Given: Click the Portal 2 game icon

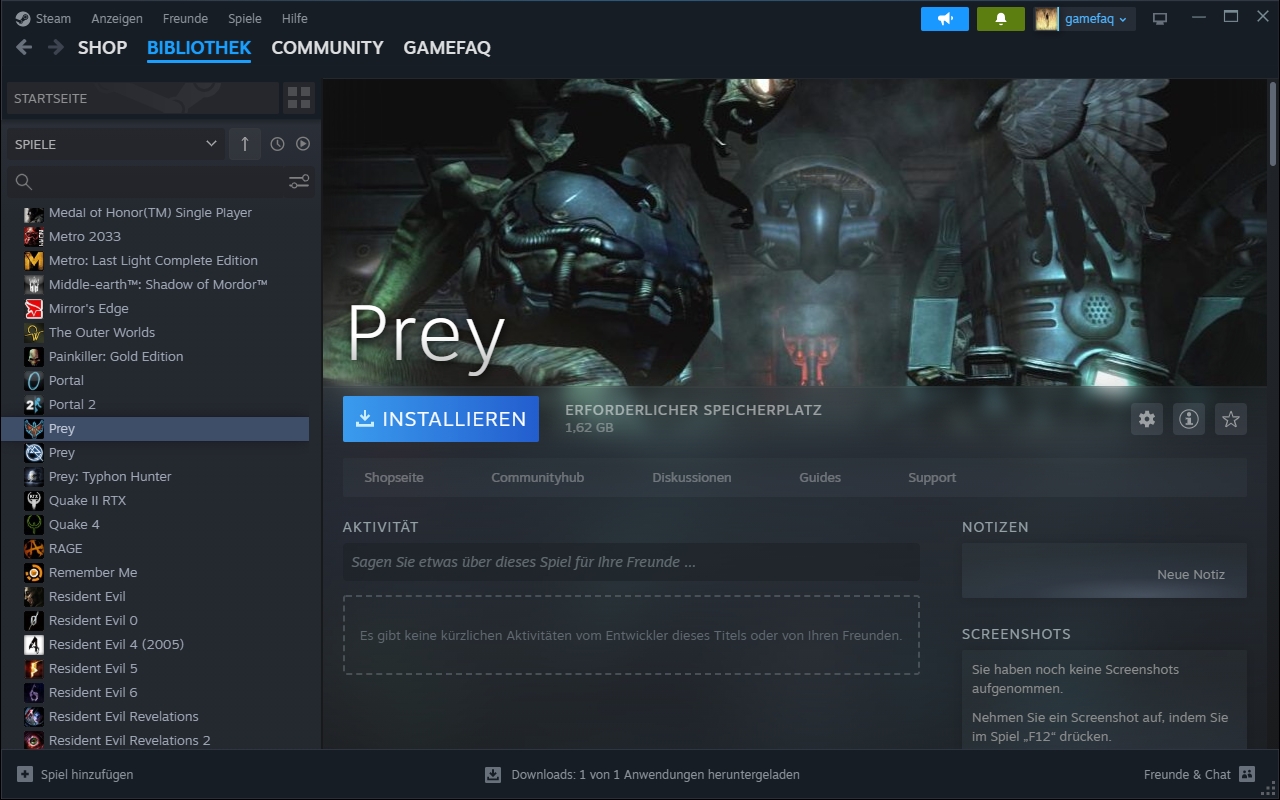Looking at the screenshot, I should pos(34,404).
